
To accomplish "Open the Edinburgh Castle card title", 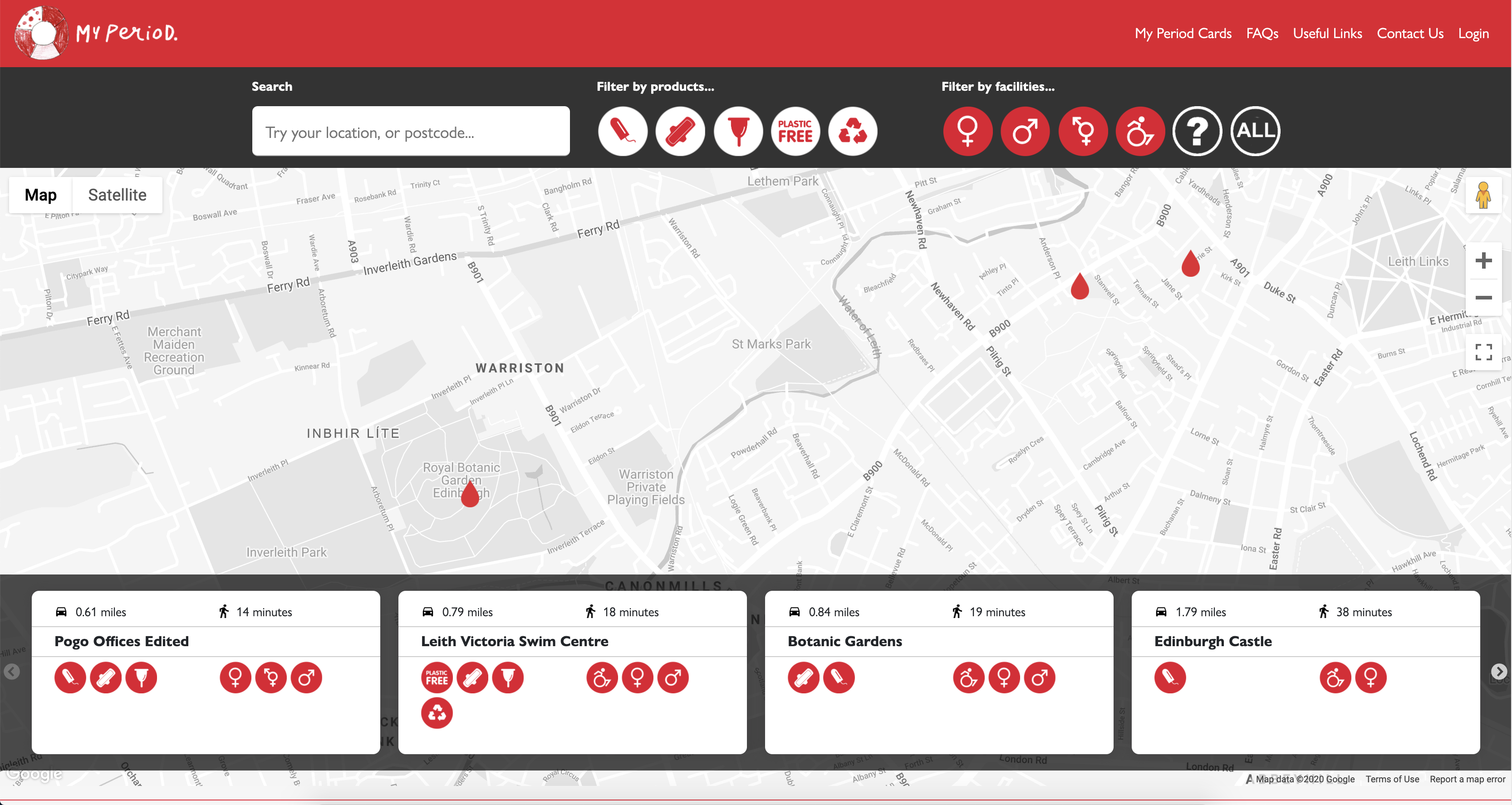I will tap(1213, 641).
